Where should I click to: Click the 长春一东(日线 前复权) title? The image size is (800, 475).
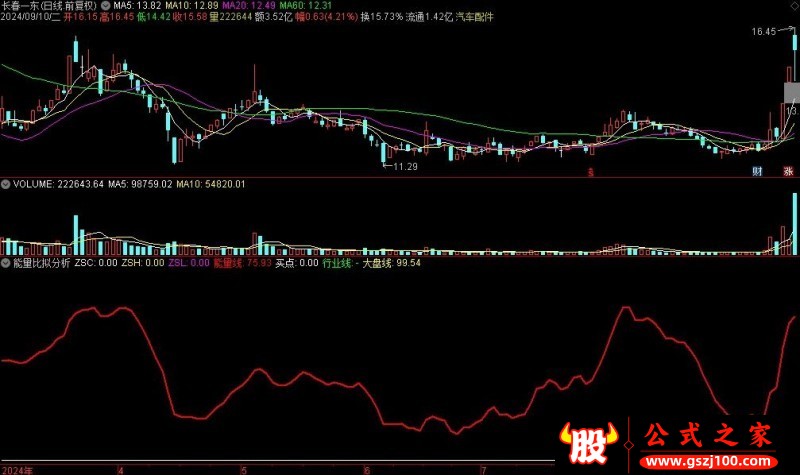pyautogui.click(x=49, y=6)
